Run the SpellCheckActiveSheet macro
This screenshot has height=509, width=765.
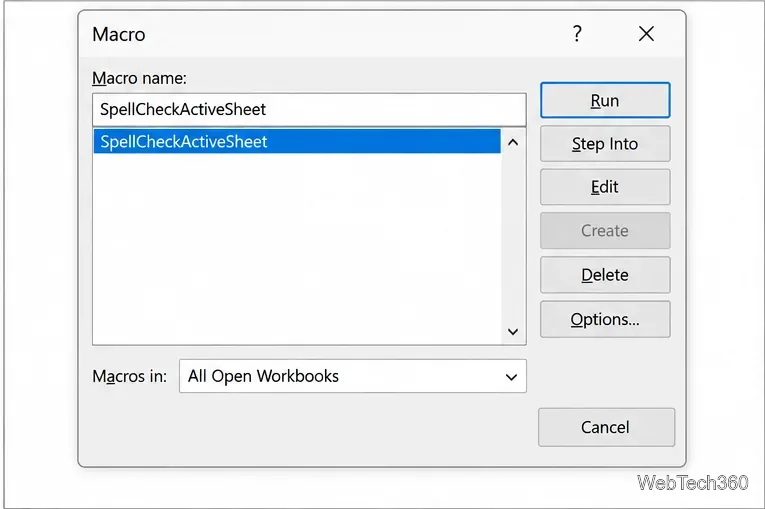pos(605,101)
